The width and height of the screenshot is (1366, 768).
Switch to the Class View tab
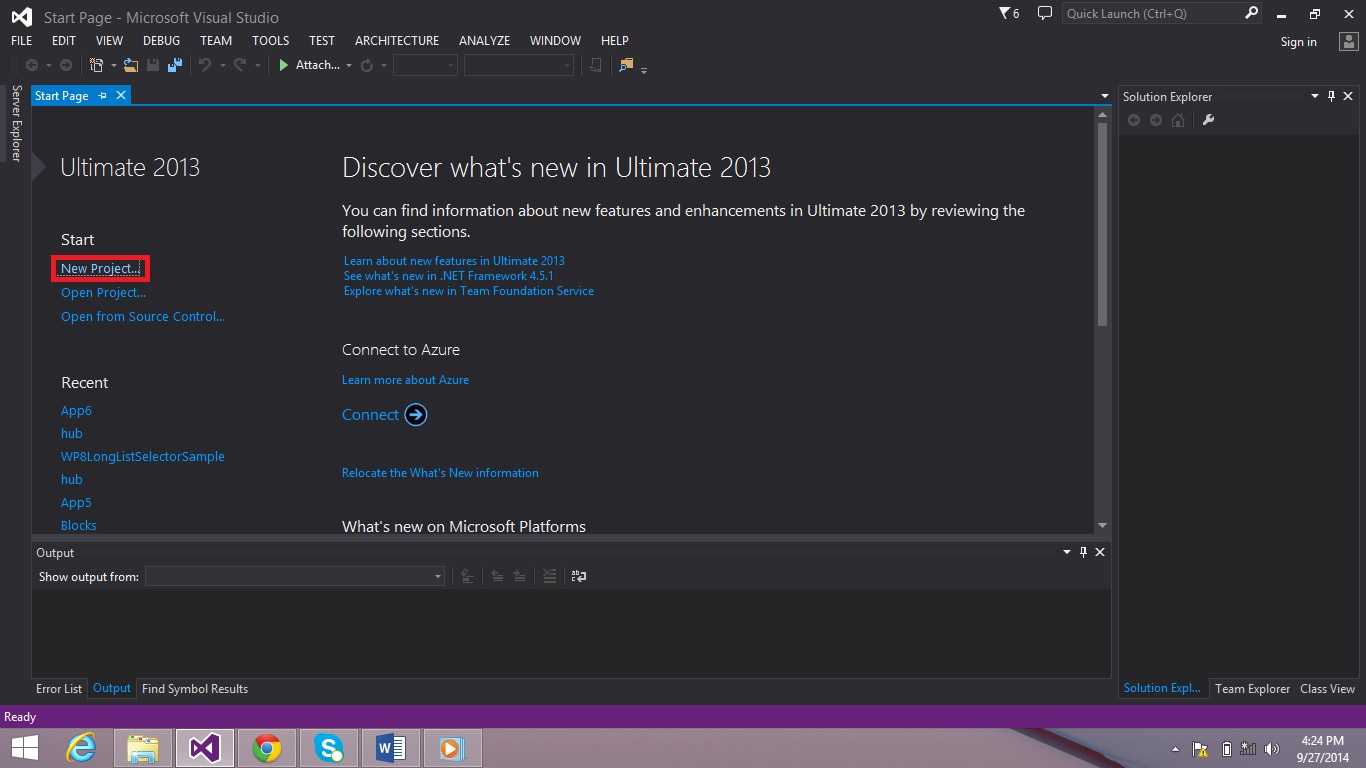coord(1327,689)
